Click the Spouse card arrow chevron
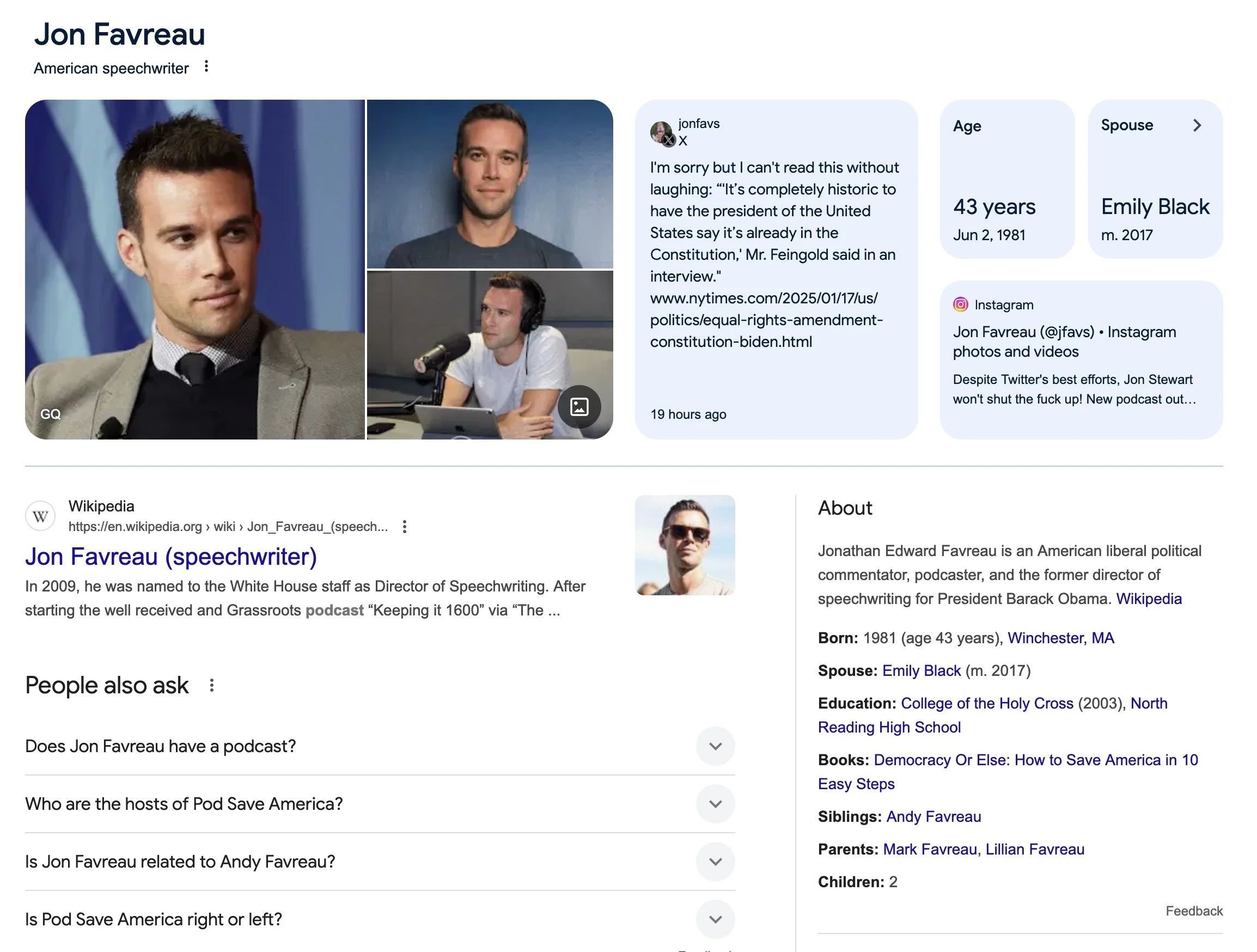 tap(1197, 125)
